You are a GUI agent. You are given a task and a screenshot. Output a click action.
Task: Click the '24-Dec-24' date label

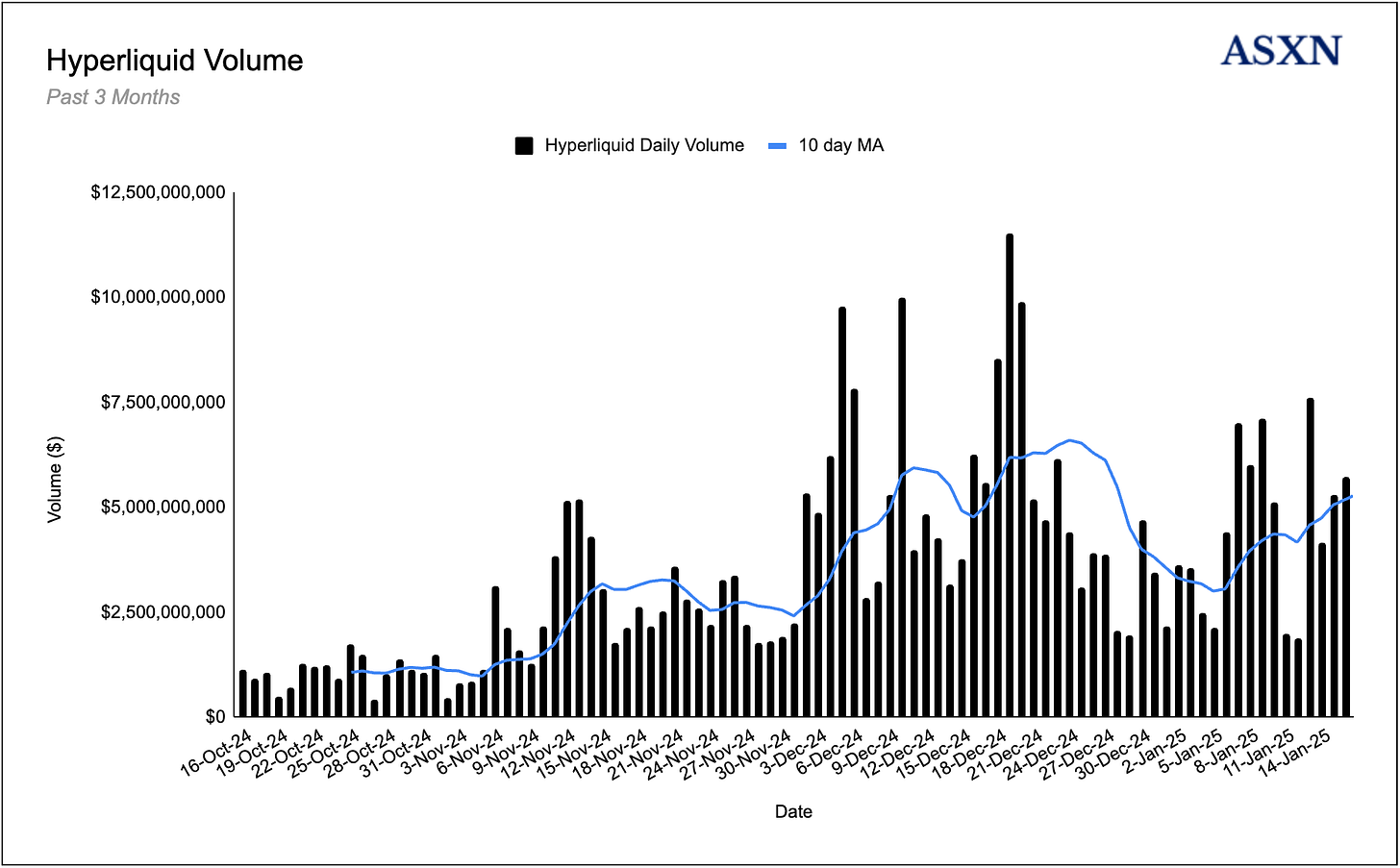tap(1042, 753)
